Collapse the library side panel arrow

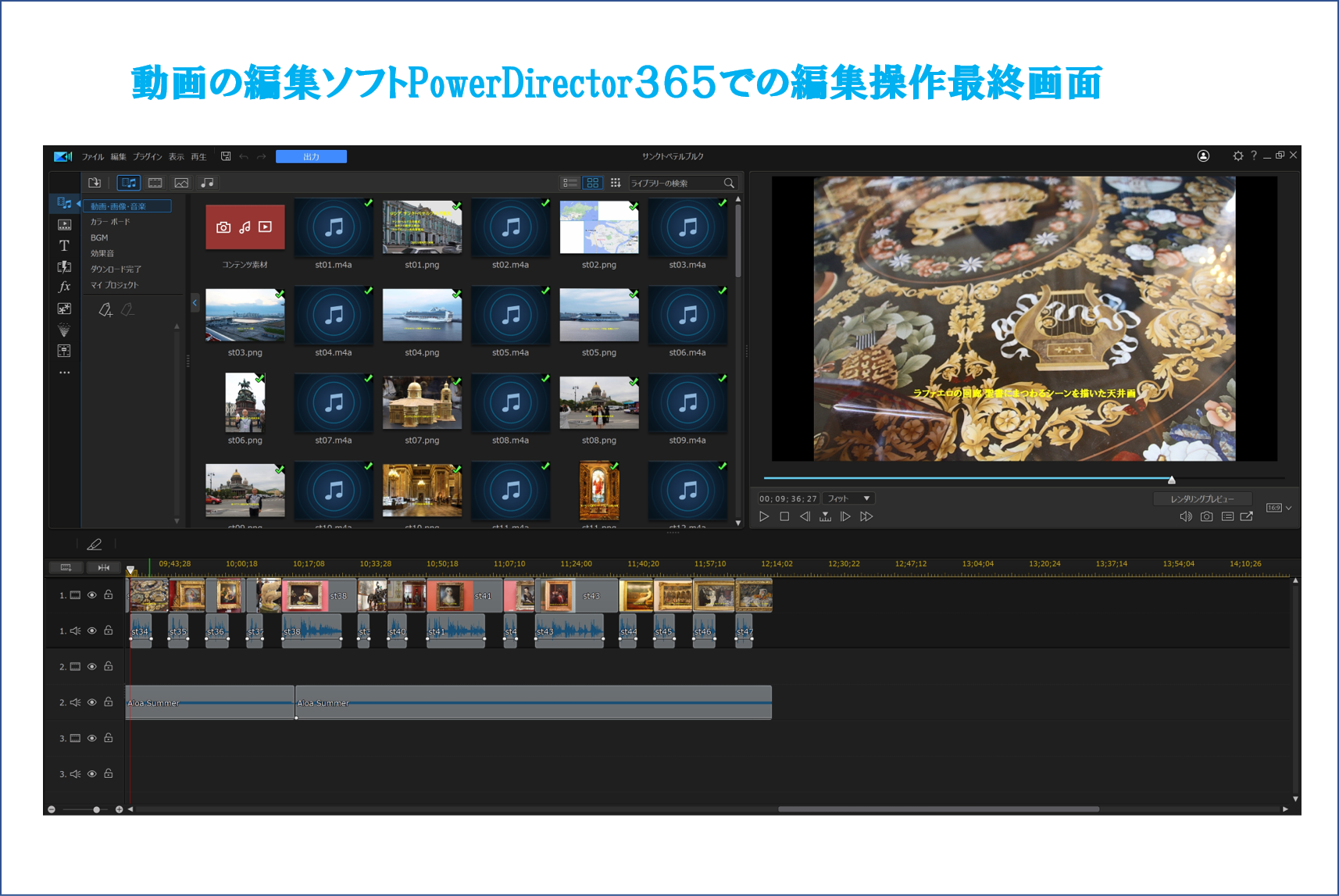pos(195,302)
